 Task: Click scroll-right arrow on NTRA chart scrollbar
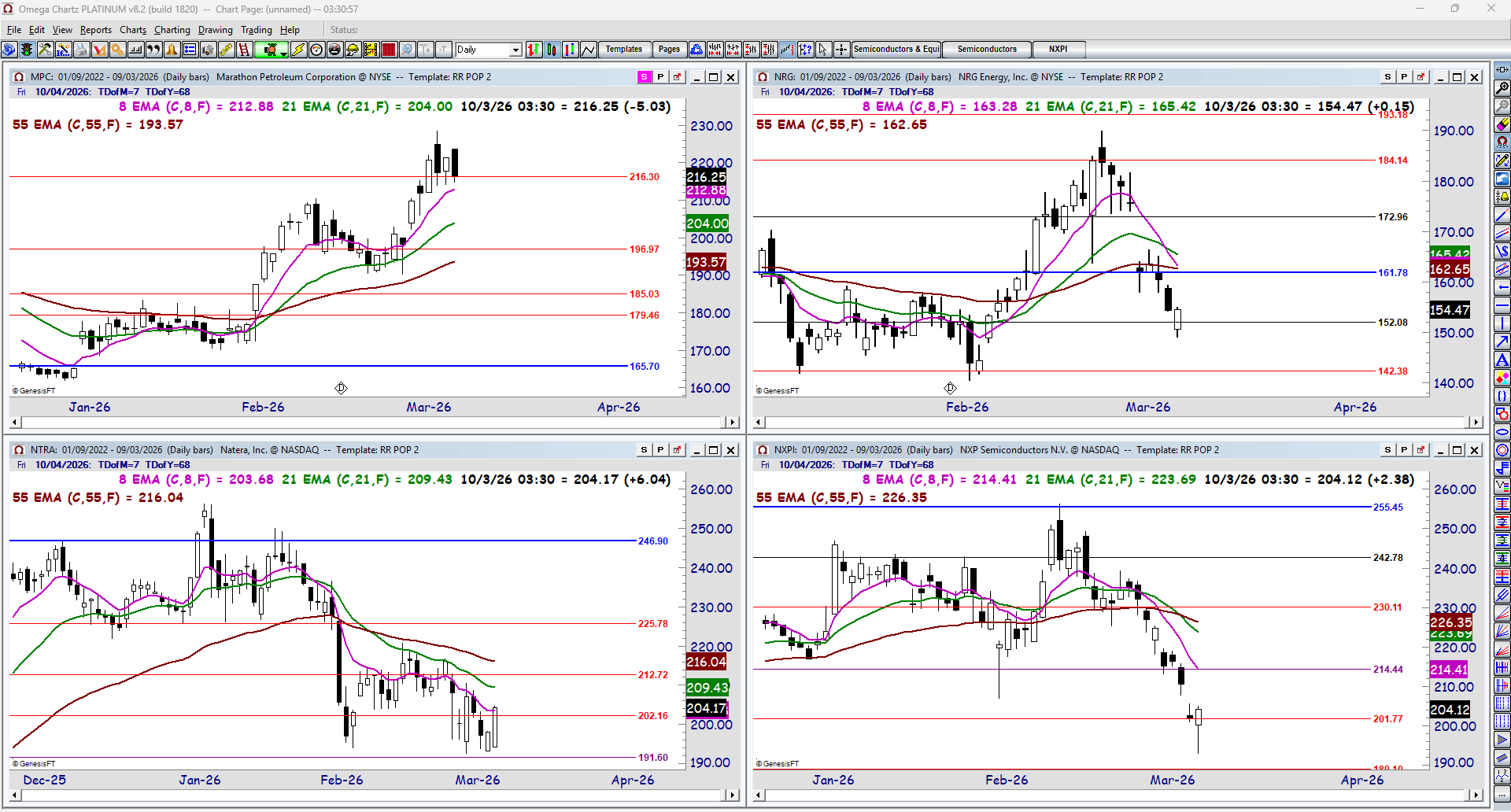pos(733,795)
